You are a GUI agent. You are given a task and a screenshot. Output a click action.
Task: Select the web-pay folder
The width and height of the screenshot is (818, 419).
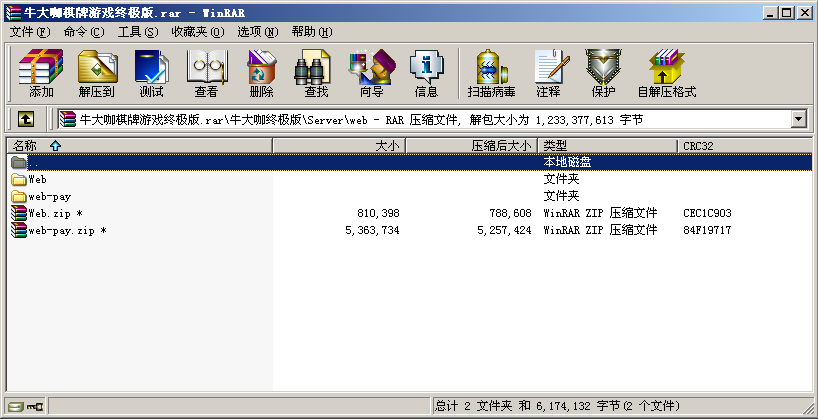pyautogui.click(x=49, y=197)
